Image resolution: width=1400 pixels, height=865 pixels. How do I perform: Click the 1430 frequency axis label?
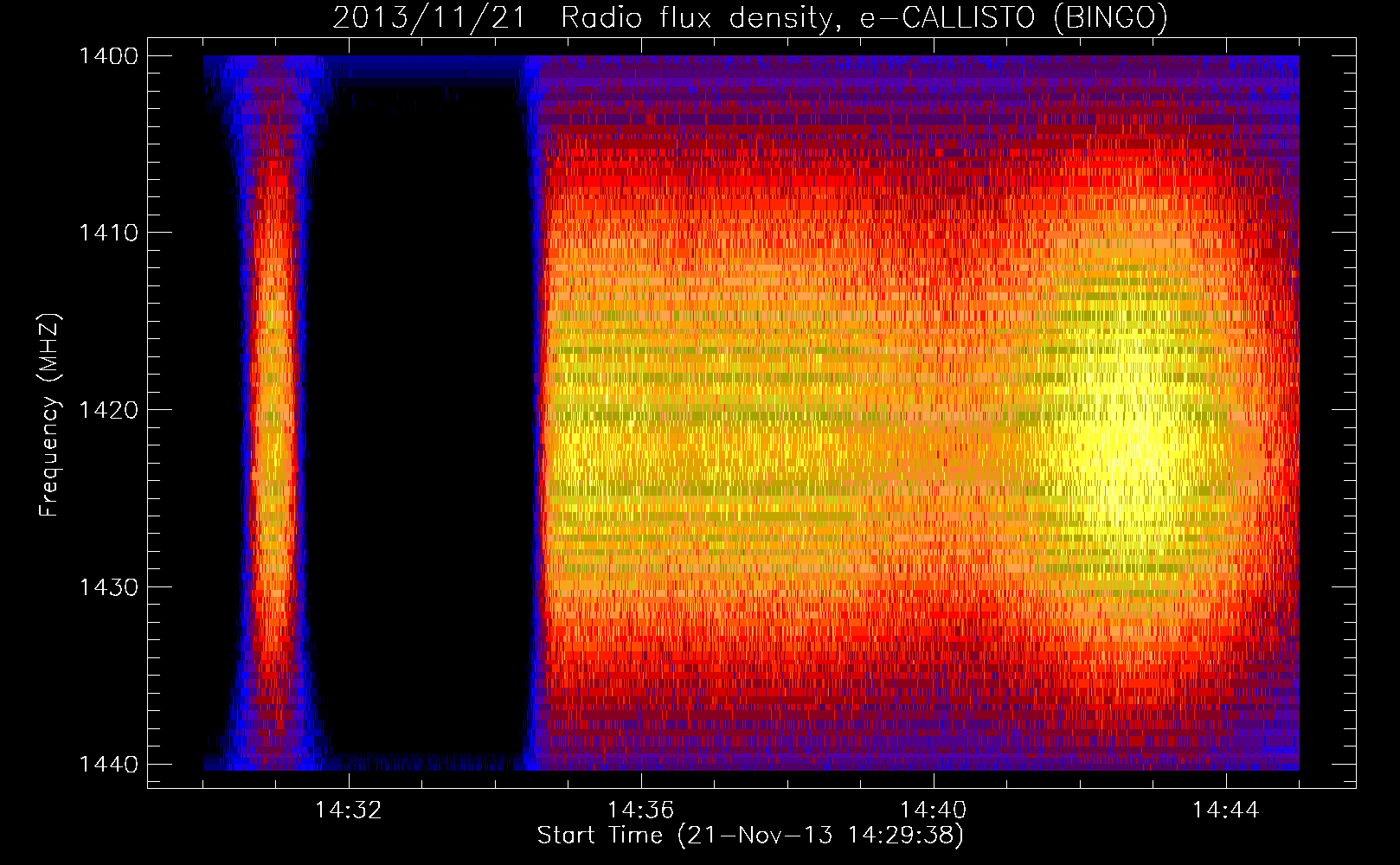point(108,587)
